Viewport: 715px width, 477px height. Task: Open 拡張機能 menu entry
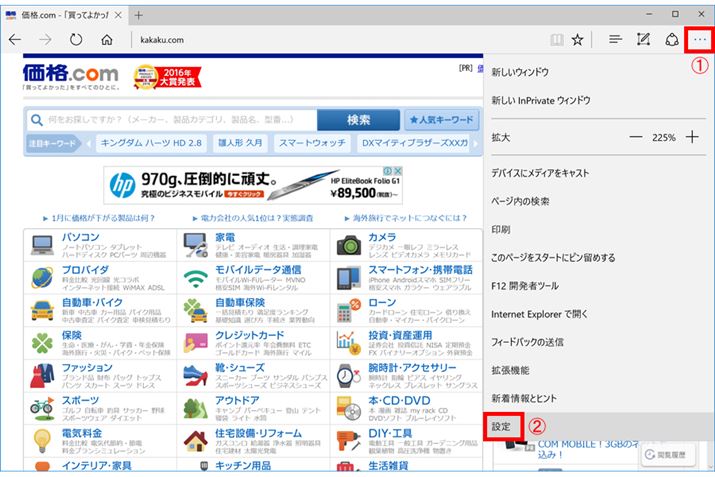click(x=510, y=370)
